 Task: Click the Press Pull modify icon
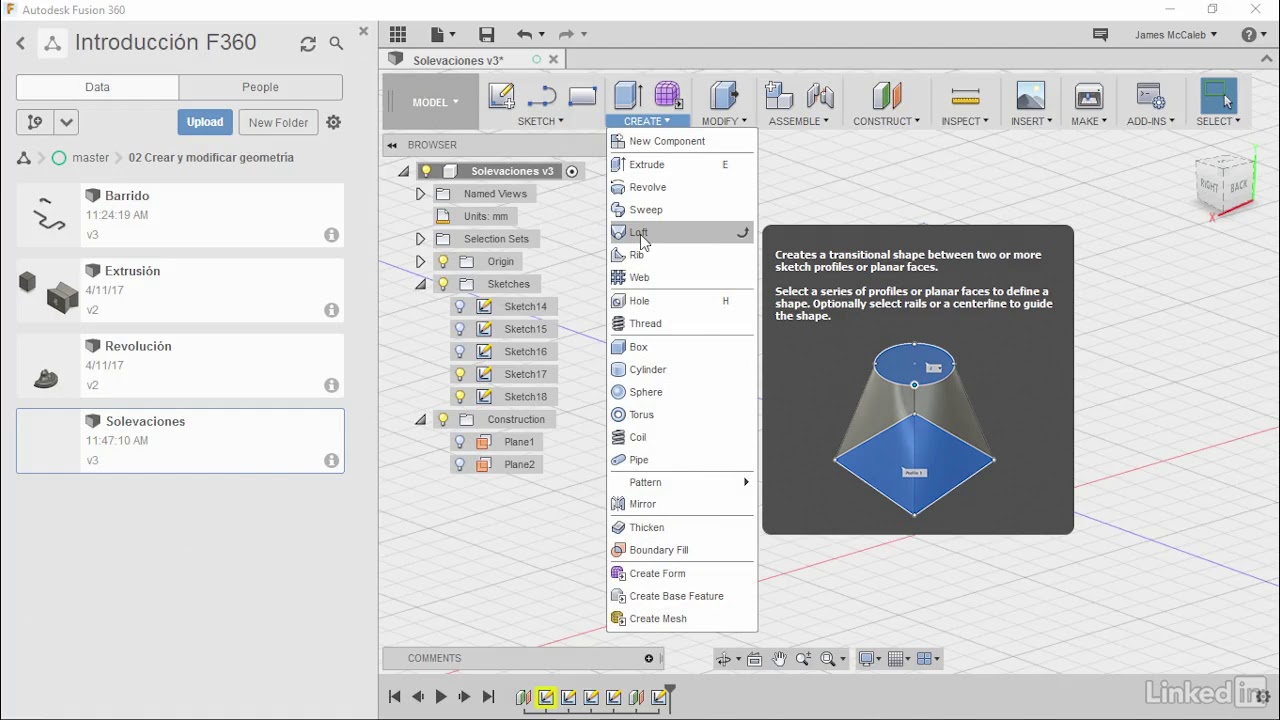pyautogui.click(x=723, y=96)
